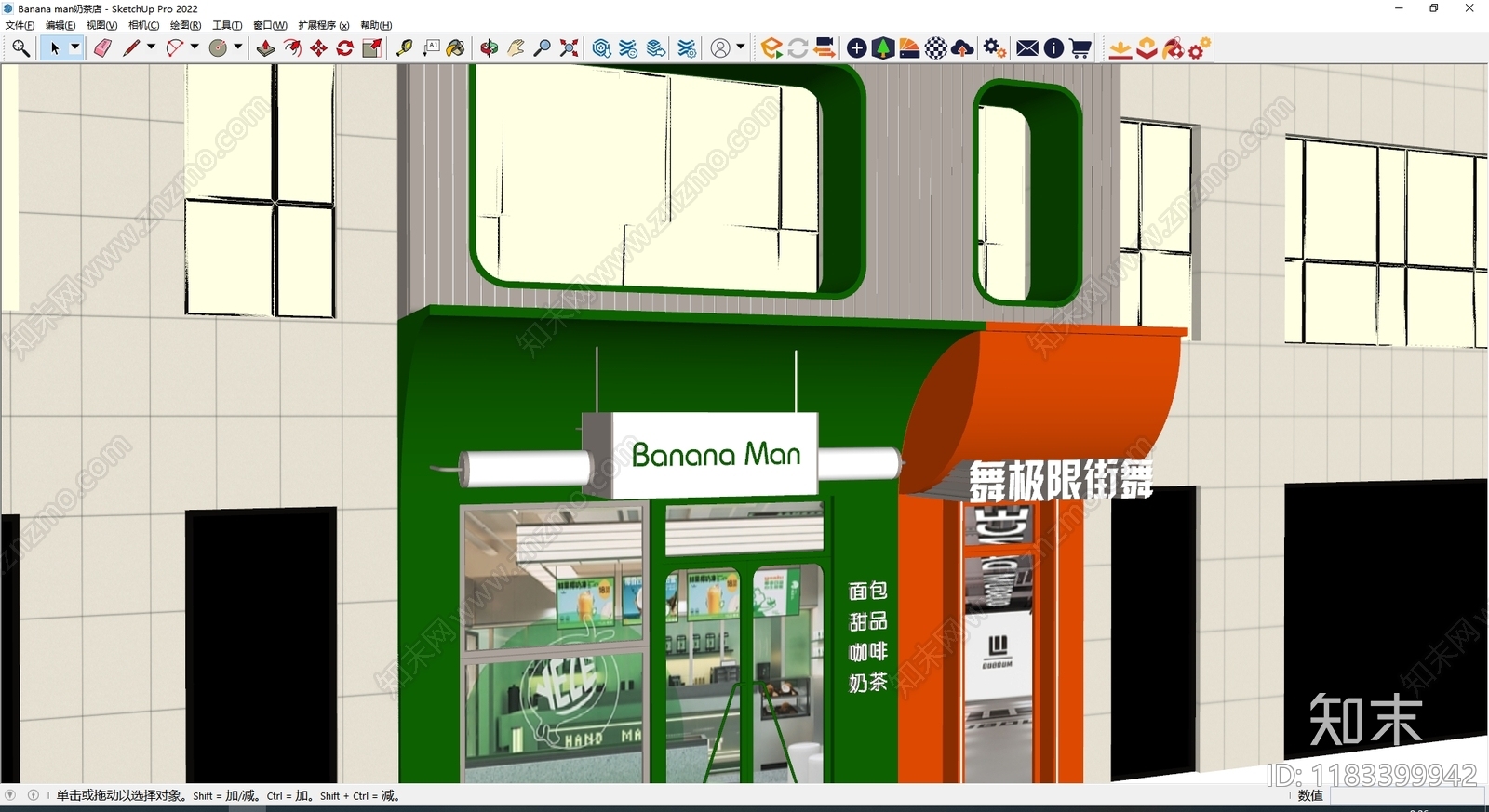Expand the user account dropdown arrow

click(x=741, y=47)
